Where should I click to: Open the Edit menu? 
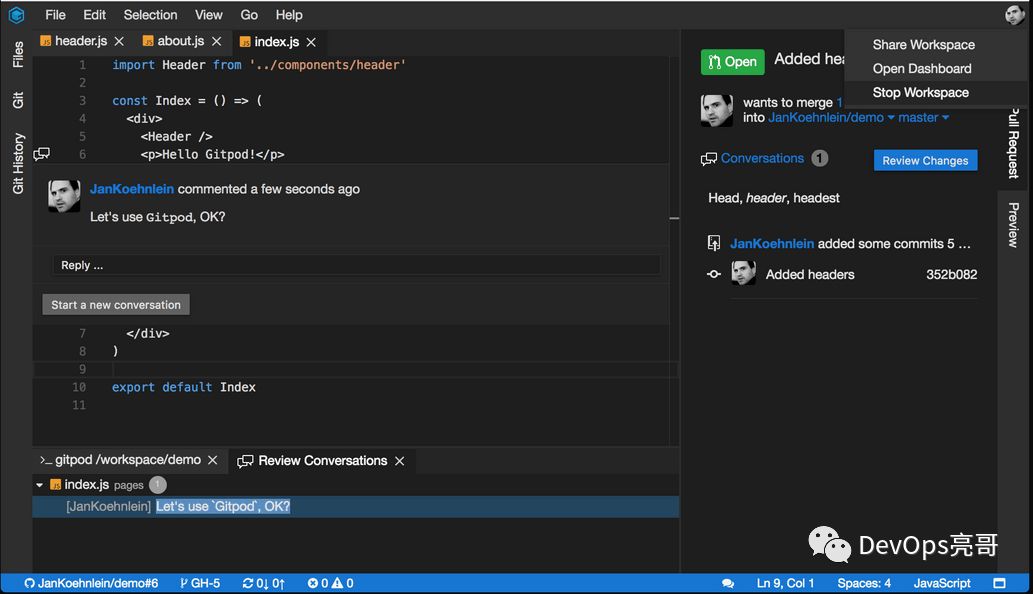tap(94, 14)
